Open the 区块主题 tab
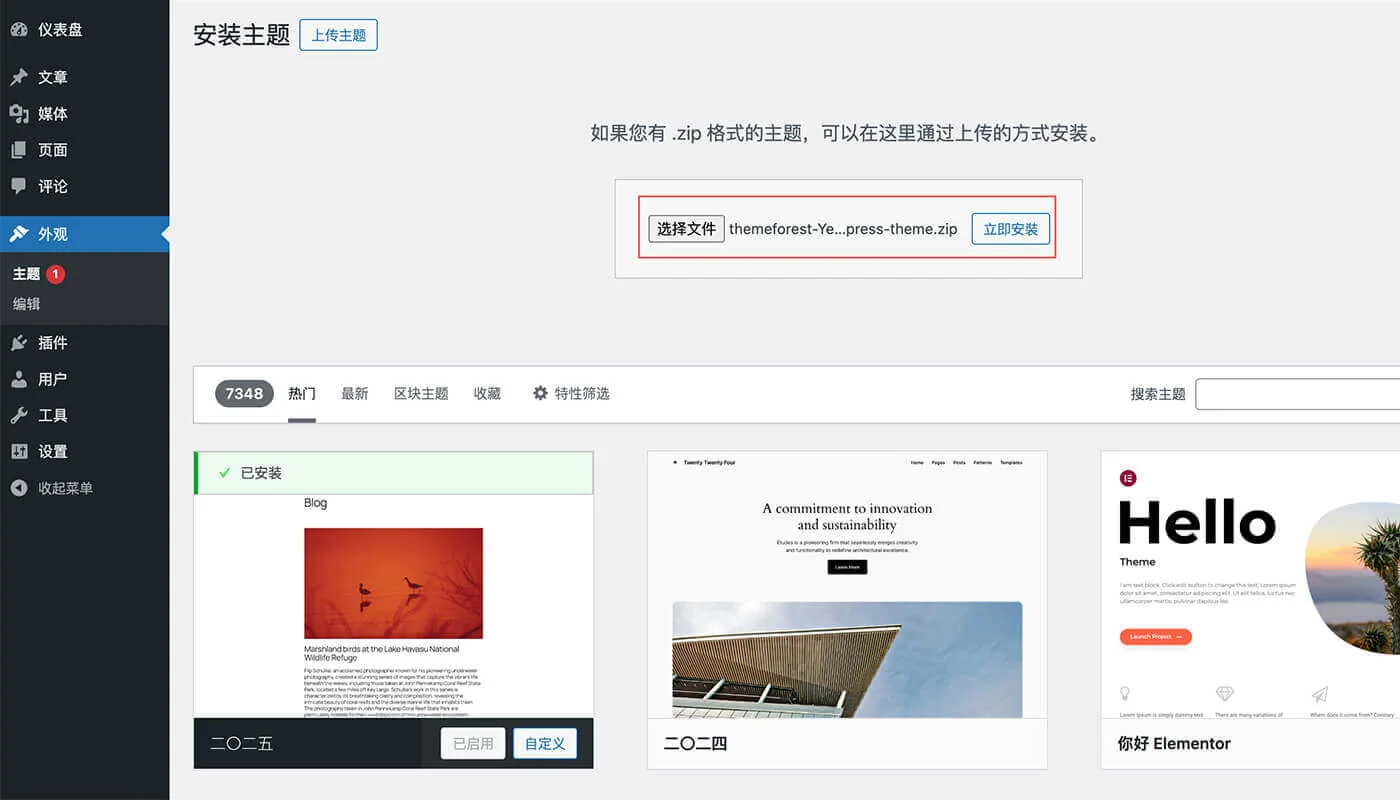Viewport: 1400px width, 800px height. pos(421,393)
